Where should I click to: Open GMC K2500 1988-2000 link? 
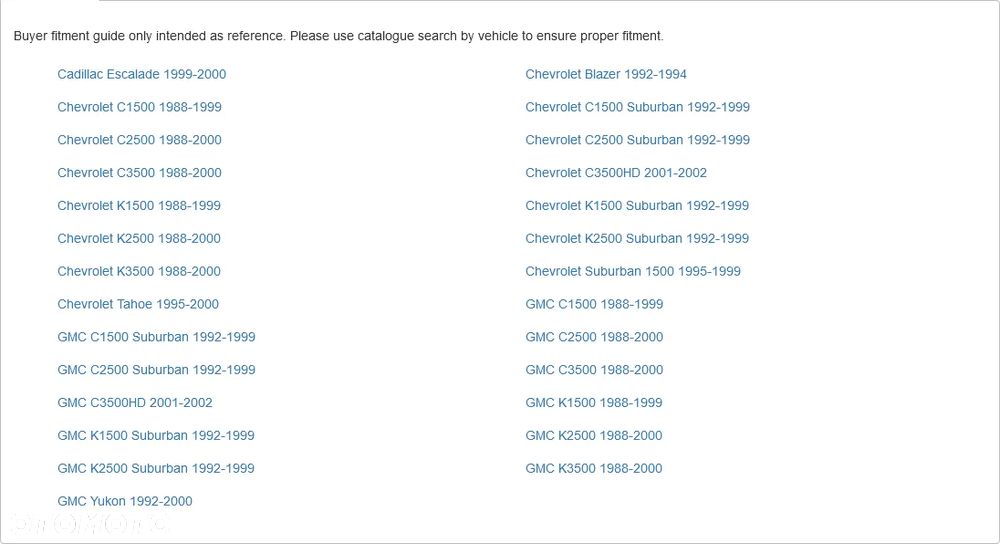tap(594, 436)
